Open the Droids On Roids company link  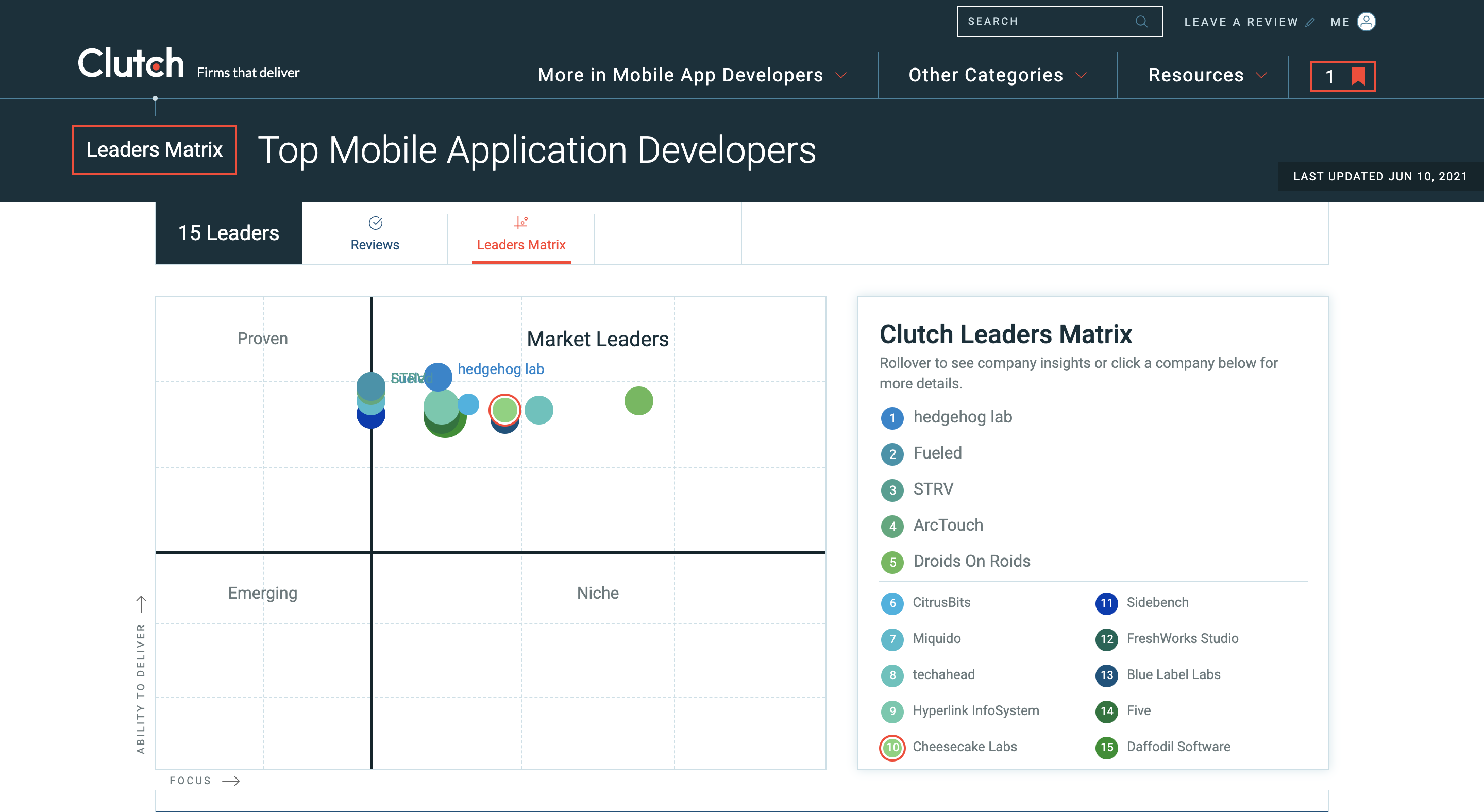pos(972,562)
